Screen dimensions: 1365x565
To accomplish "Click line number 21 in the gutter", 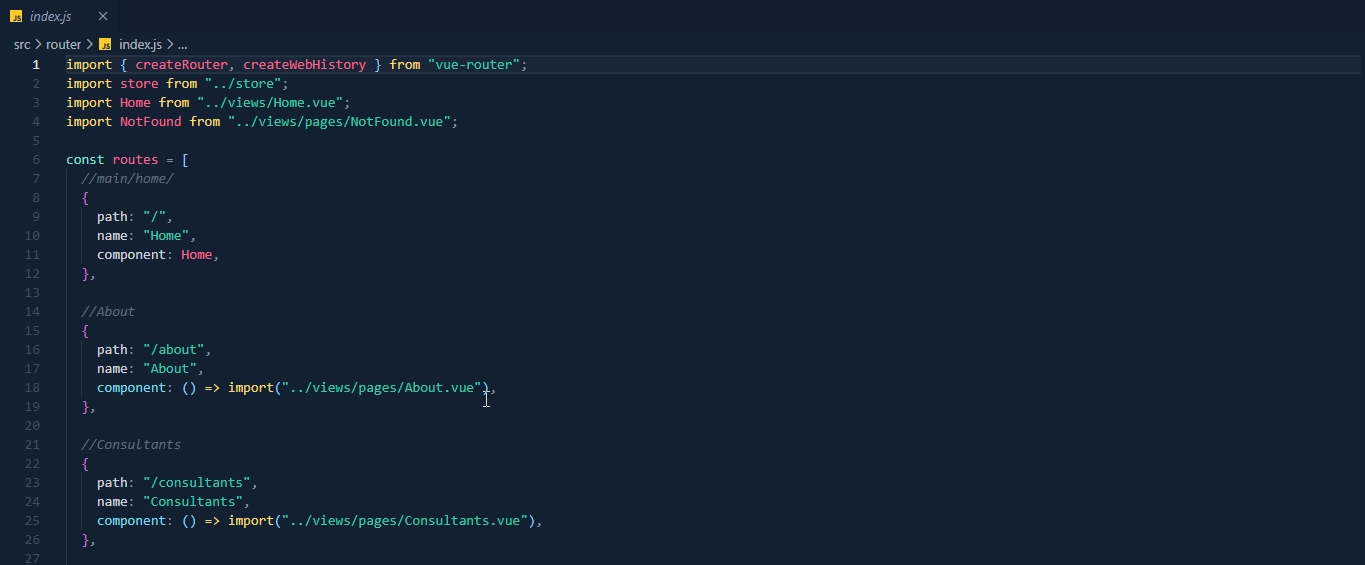I will point(32,444).
